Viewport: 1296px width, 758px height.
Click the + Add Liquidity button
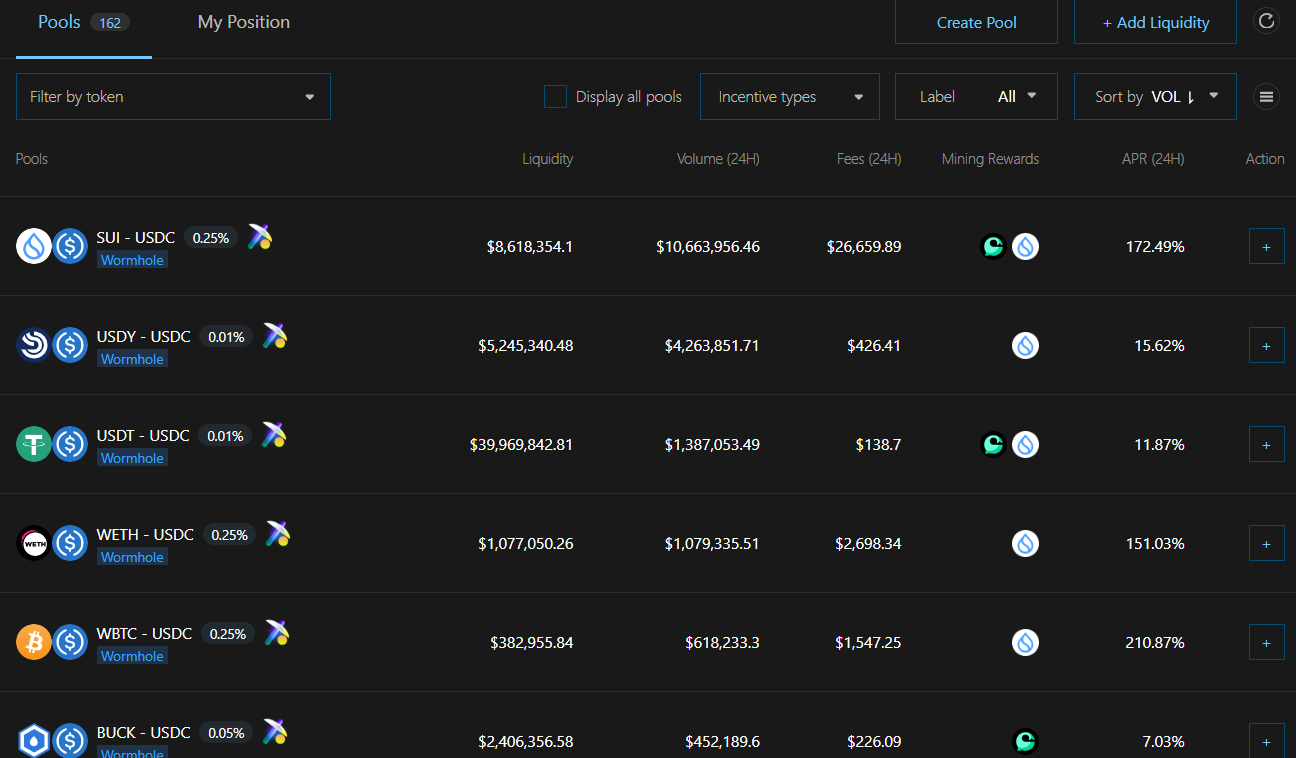pyautogui.click(x=1155, y=22)
